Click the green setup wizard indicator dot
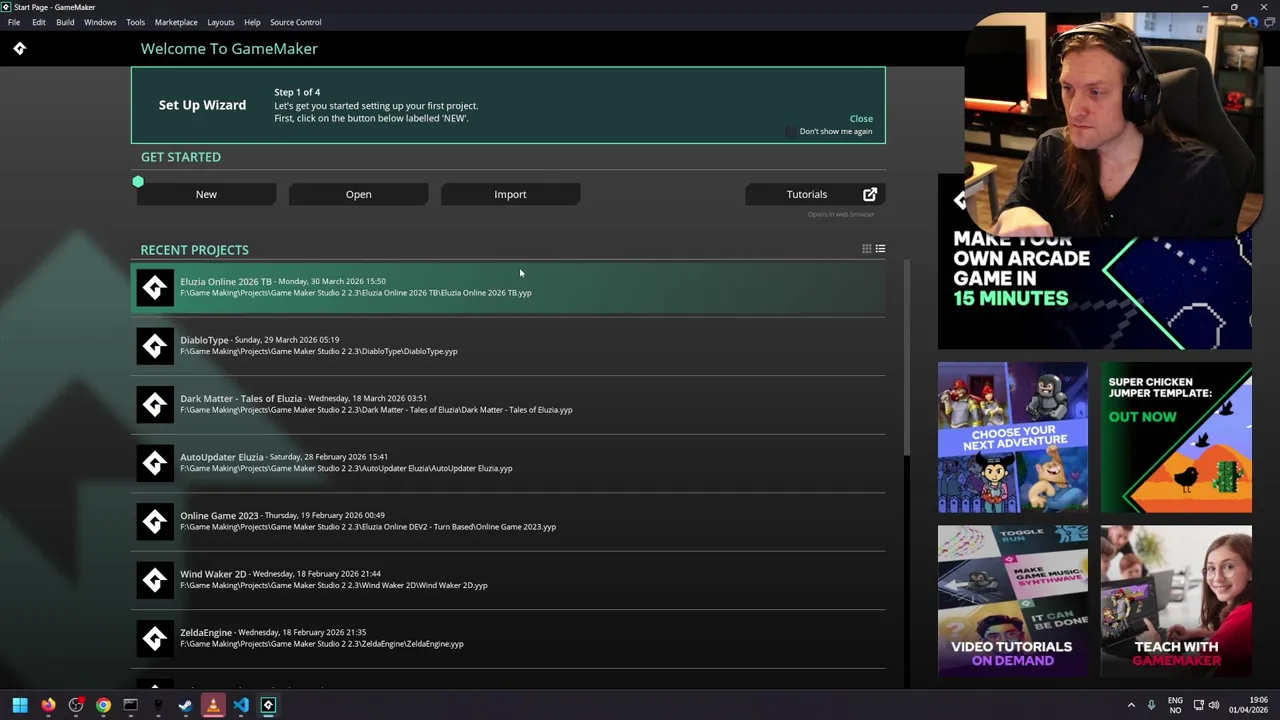 tap(138, 181)
